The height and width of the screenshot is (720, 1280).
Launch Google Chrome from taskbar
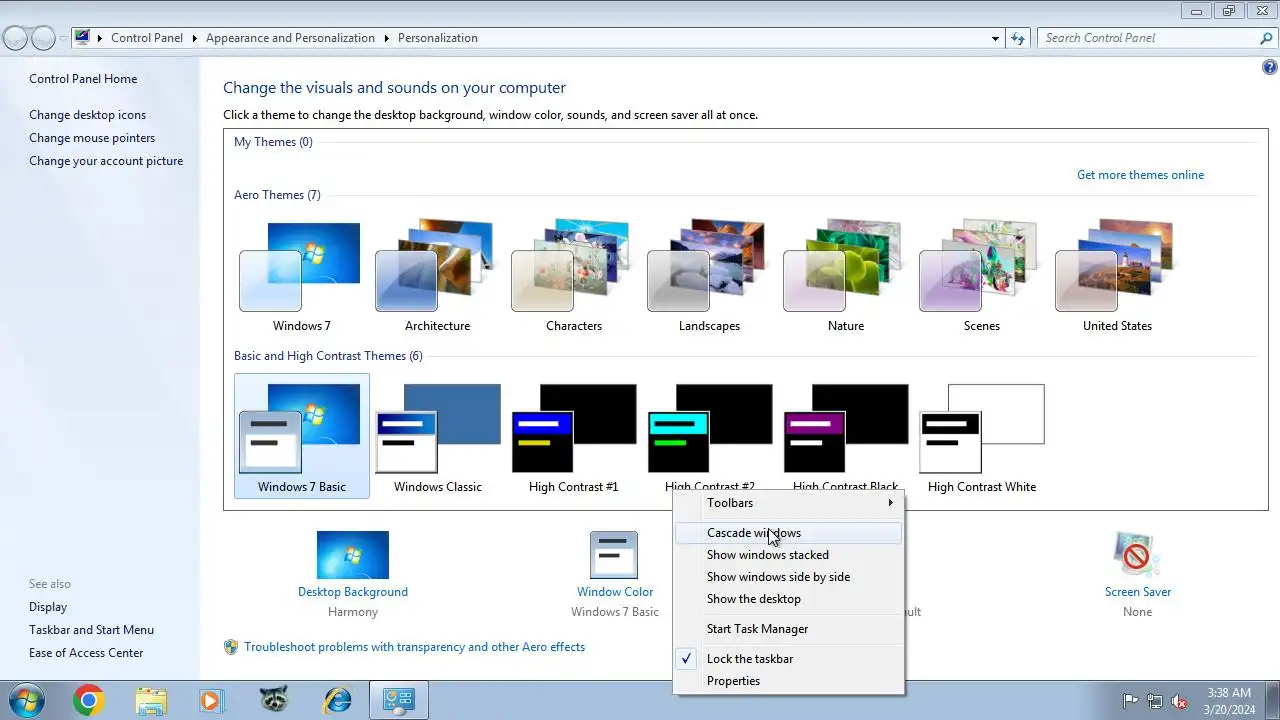click(x=88, y=700)
